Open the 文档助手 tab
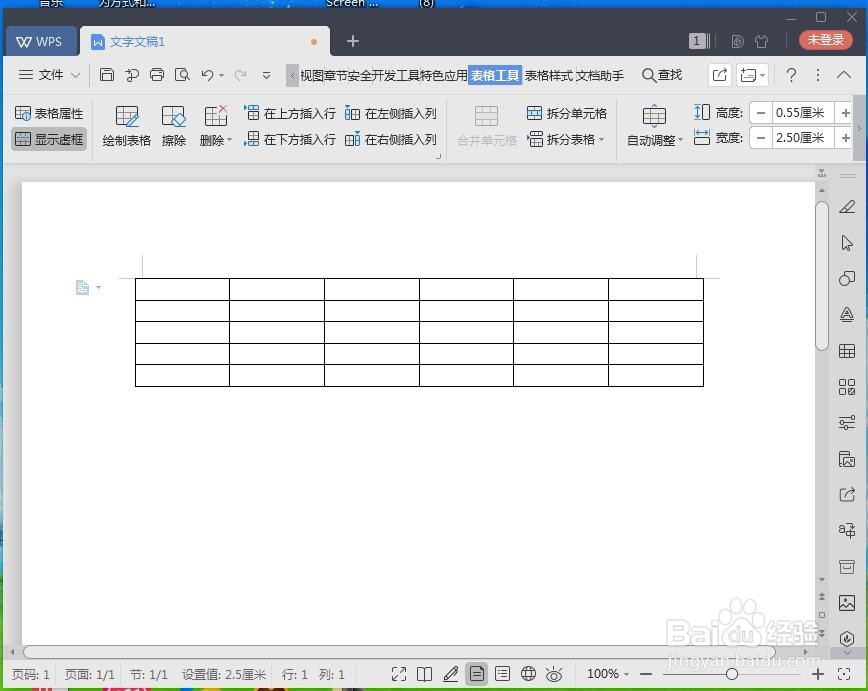This screenshot has height=691, width=868. coord(600,75)
